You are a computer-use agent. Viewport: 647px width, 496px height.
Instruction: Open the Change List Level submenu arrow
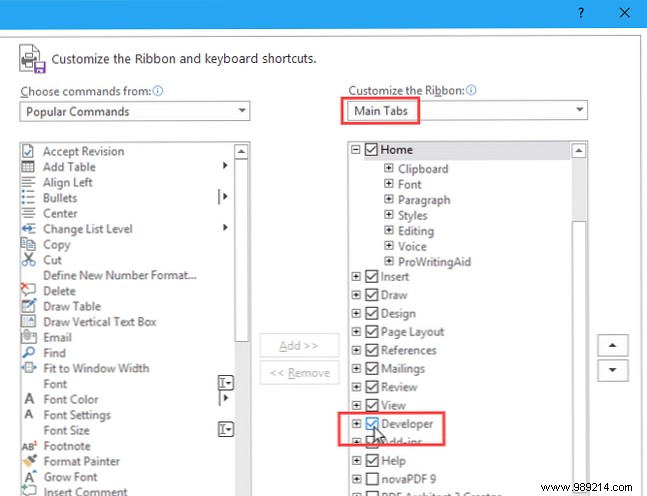225,227
